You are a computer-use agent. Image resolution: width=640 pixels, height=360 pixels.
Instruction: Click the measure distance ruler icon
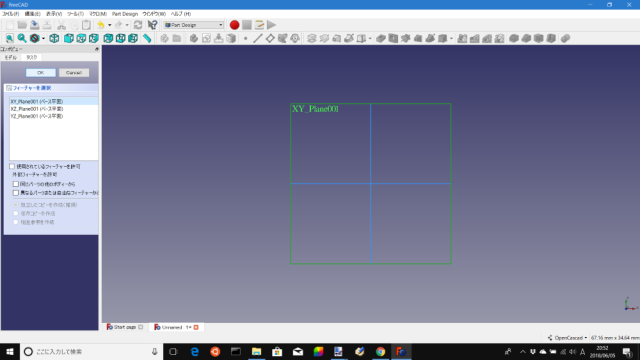pyautogui.click(x=147, y=38)
